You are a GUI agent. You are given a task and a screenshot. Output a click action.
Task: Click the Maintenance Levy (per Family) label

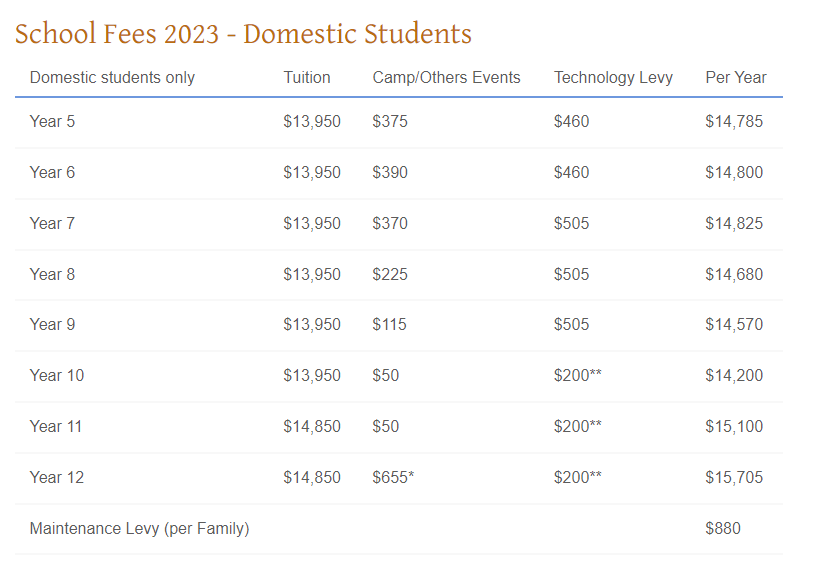click(140, 529)
